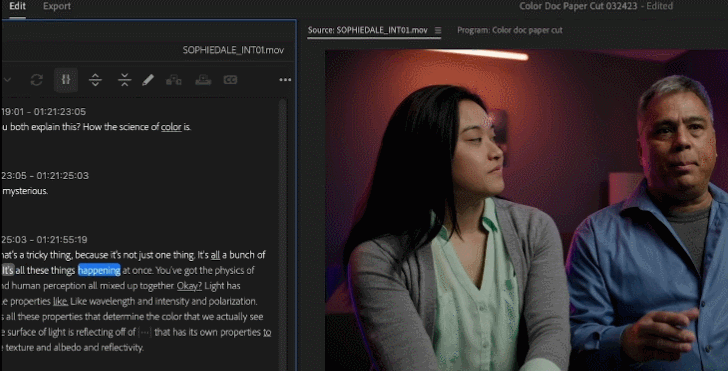Click the timestamp ending 01:21:25:03
The width and height of the screenshot is (728, 371).
point(45,176)
